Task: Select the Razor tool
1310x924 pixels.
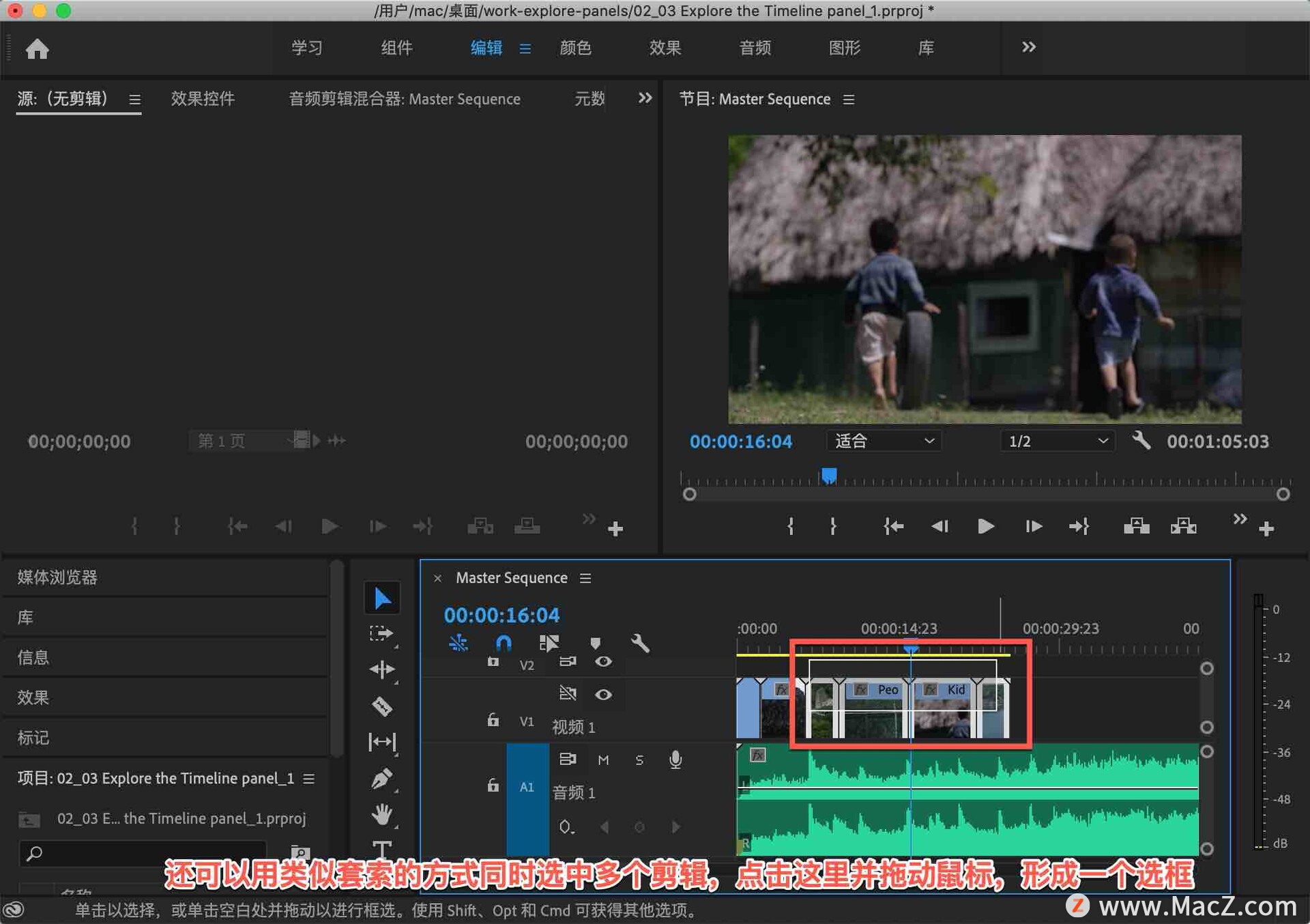Action: (x=382, y=706)
